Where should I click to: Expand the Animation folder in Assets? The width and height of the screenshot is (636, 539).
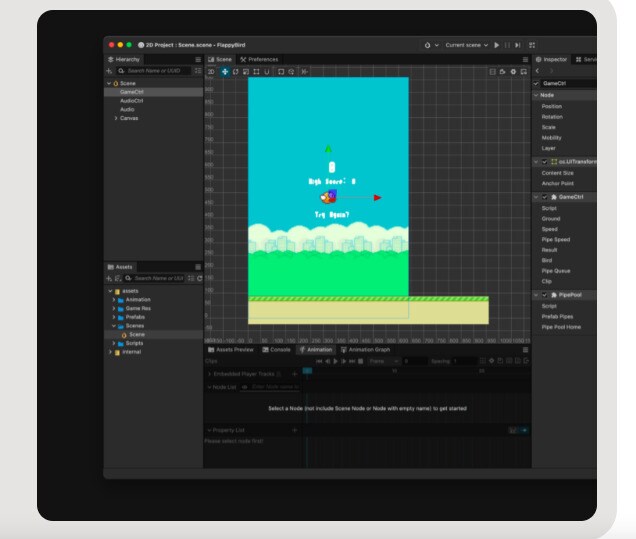(114, 299)
